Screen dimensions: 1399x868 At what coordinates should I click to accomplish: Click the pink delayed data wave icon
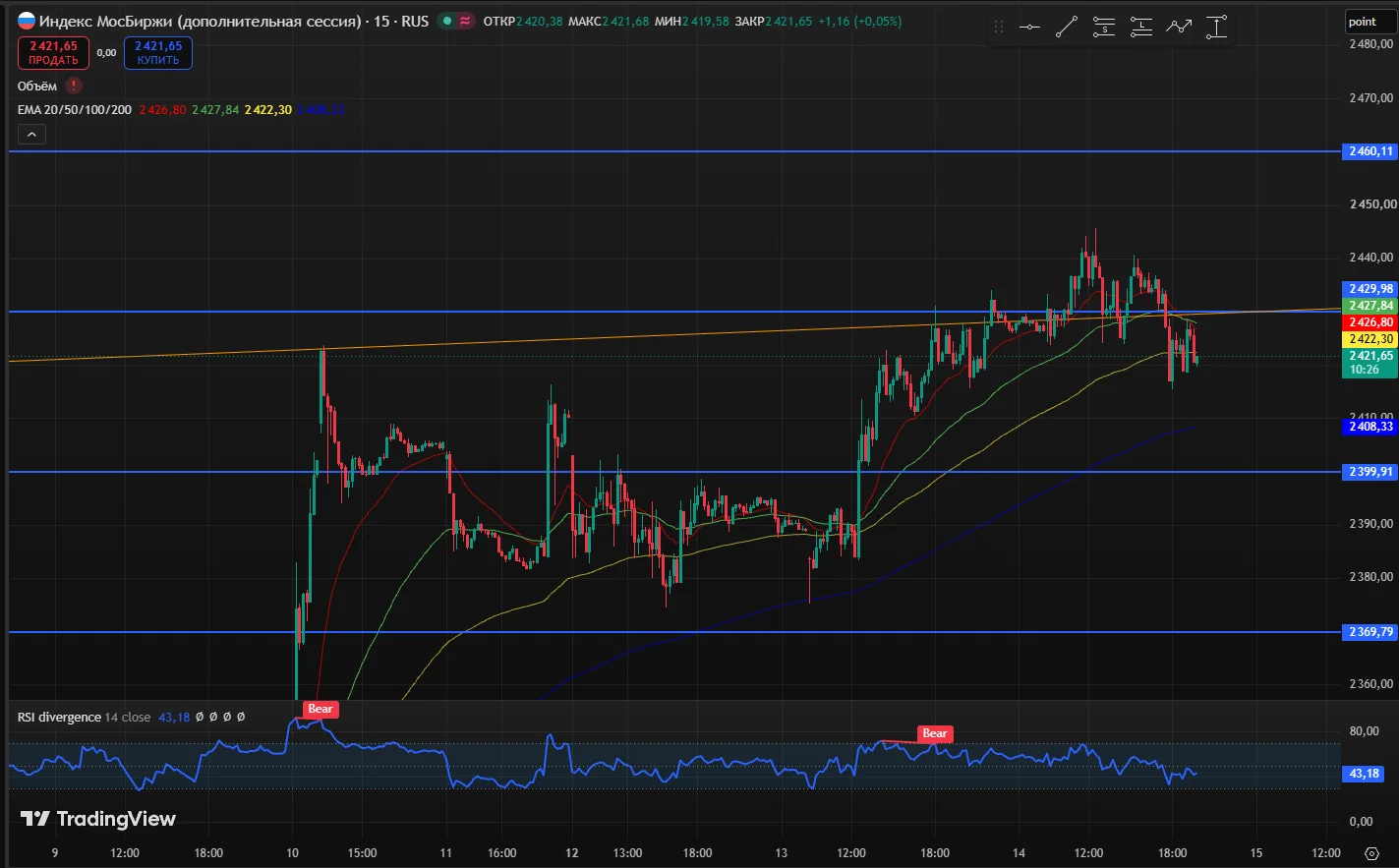(465, 21)
